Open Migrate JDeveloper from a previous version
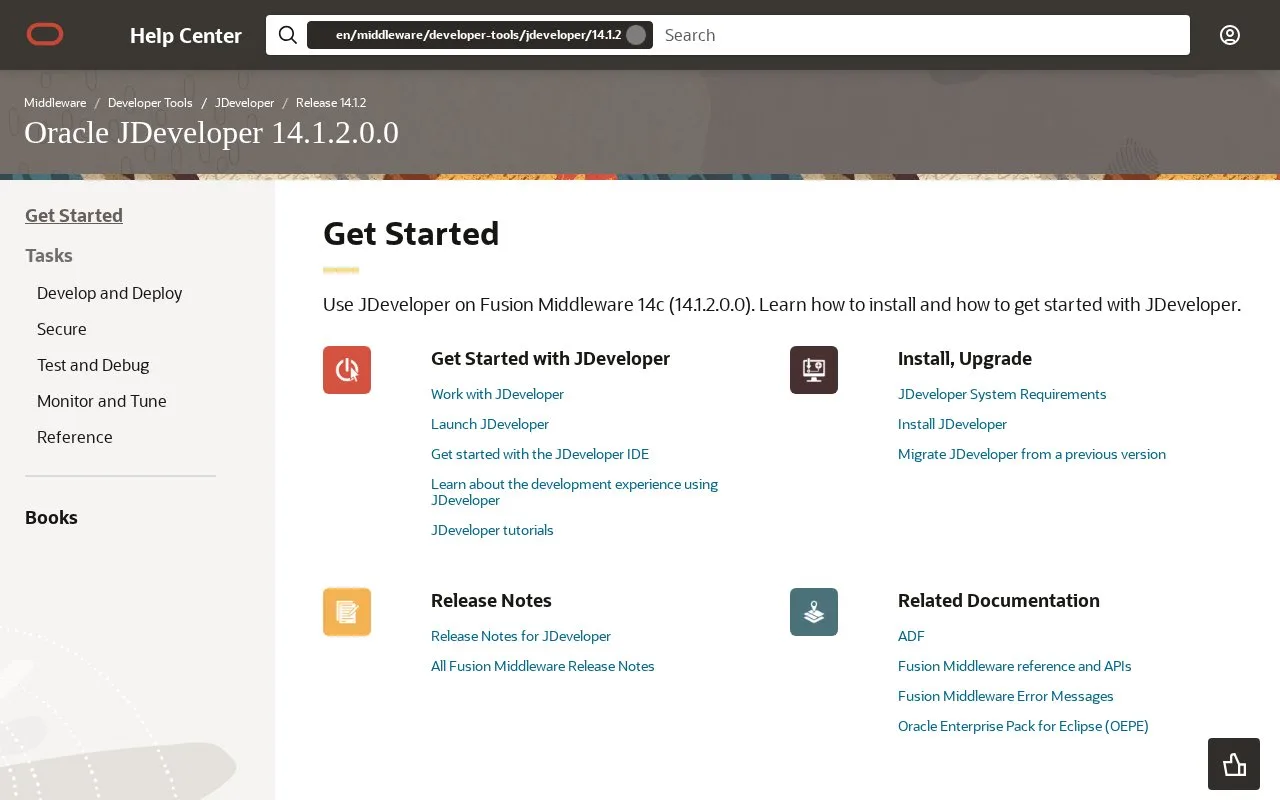The height and width of the screenshot is (800, 1280). pos(1032,454)
